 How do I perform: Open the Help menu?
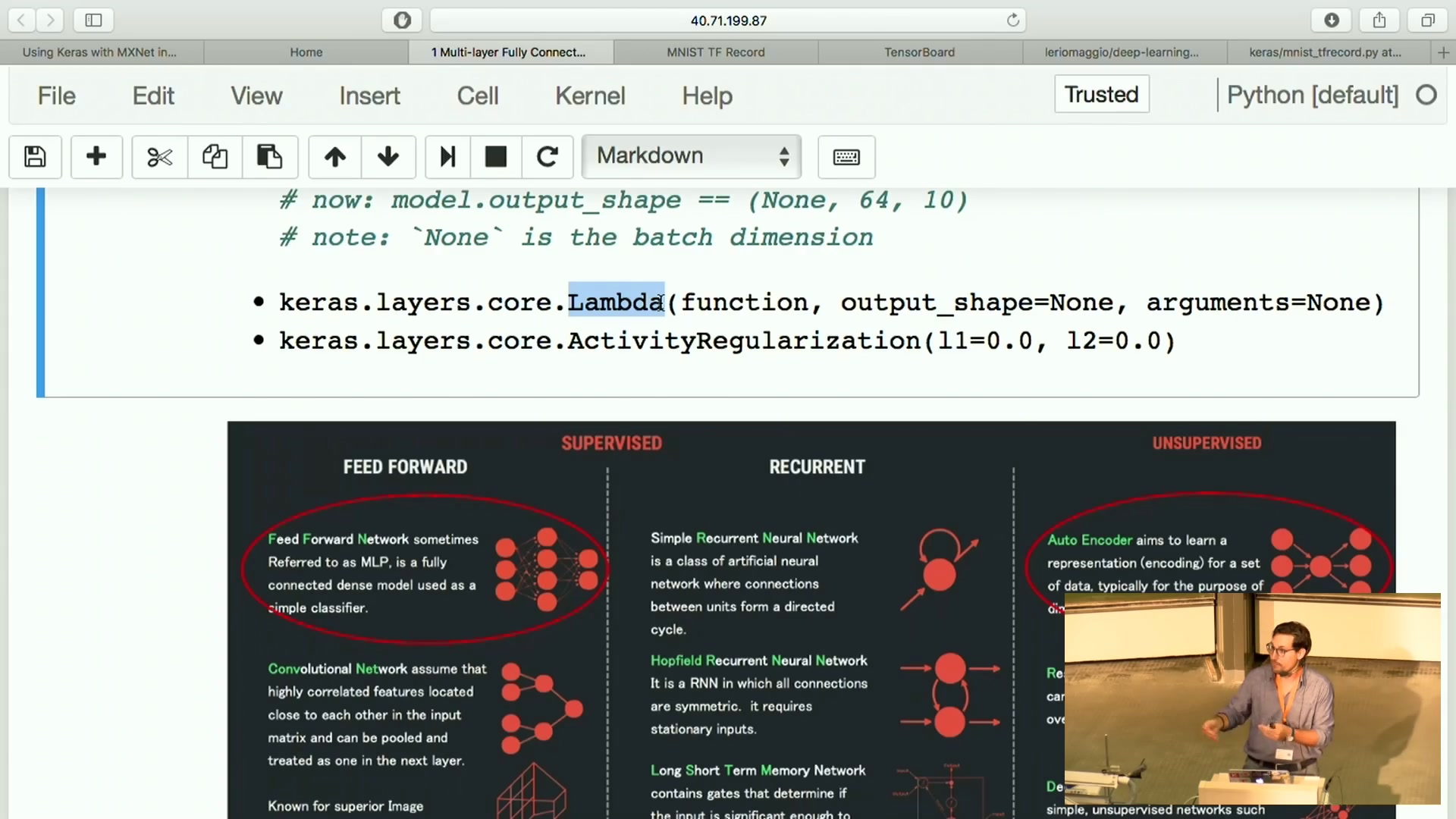pyautogui.click(x=707, y=96)
